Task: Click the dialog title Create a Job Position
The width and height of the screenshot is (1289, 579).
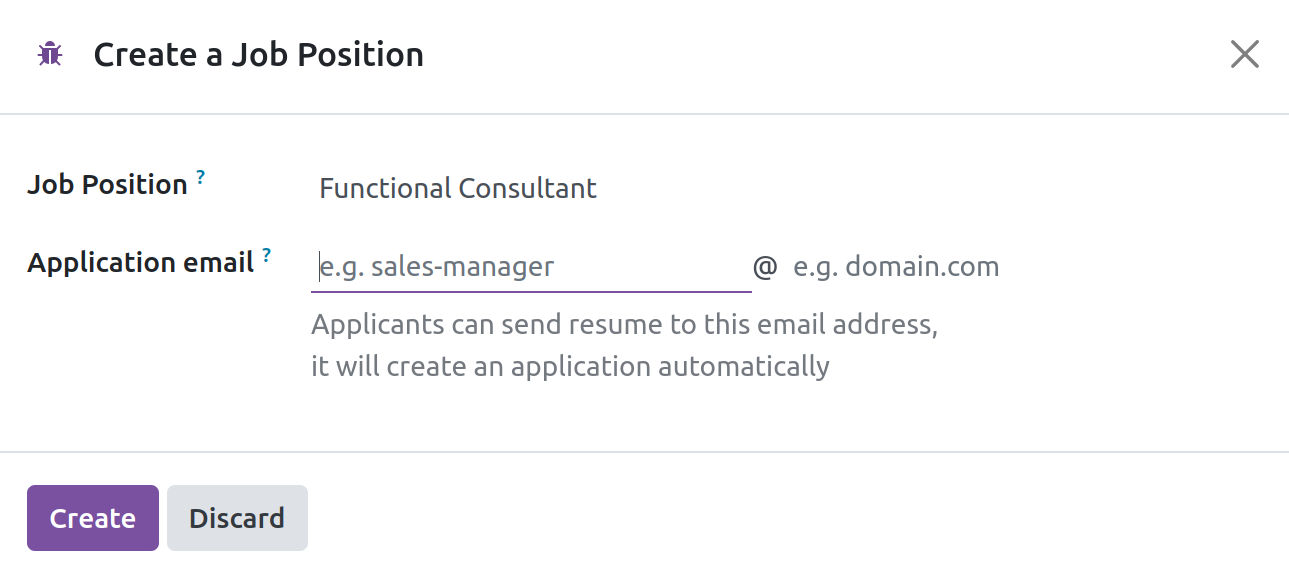Action: [x=259, y=54]
